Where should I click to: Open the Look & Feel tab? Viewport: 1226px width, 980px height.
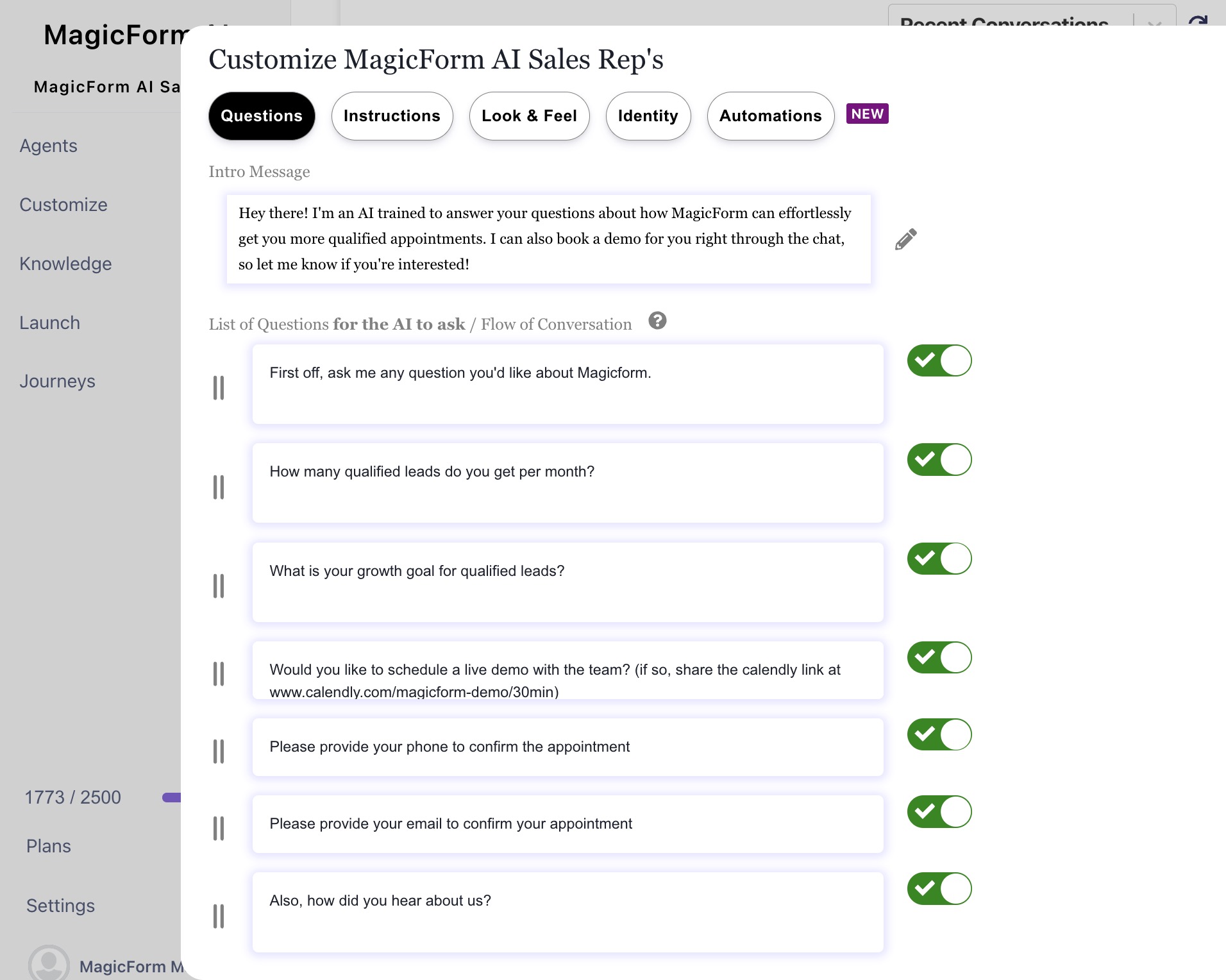(529, 116)
